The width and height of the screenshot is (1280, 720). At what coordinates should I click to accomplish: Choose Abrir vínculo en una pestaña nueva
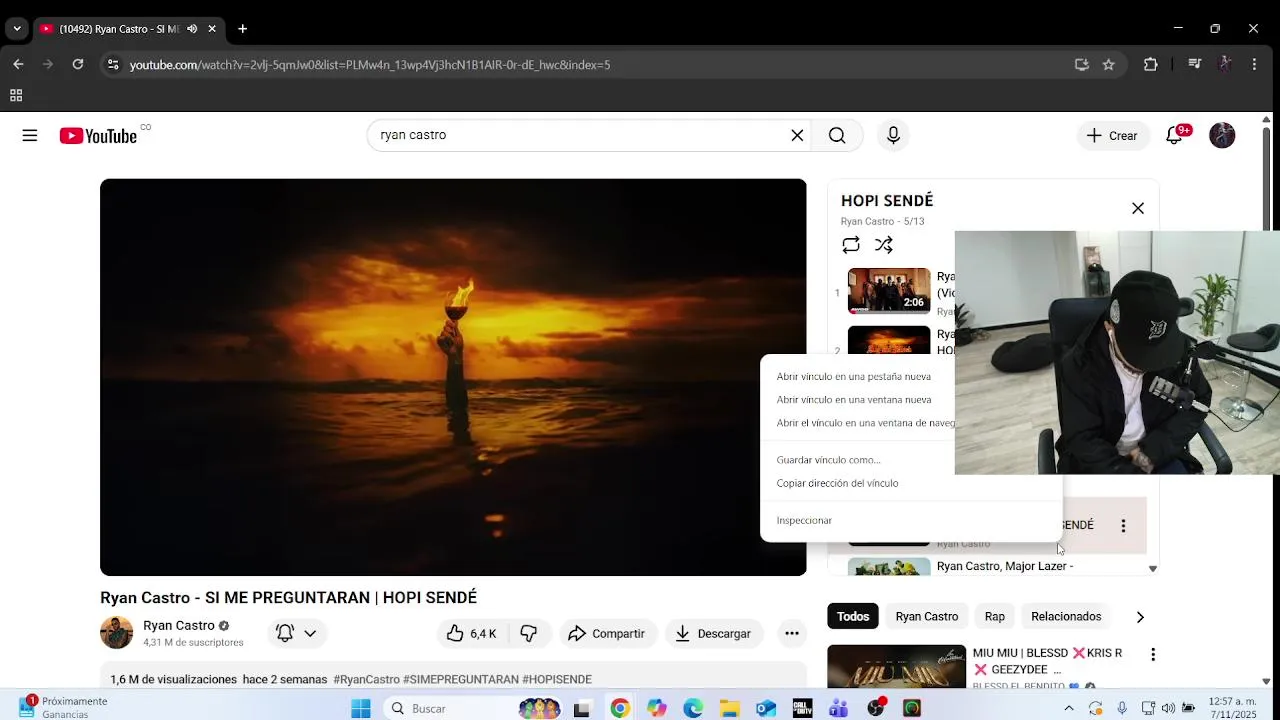[x=853, y=377]
